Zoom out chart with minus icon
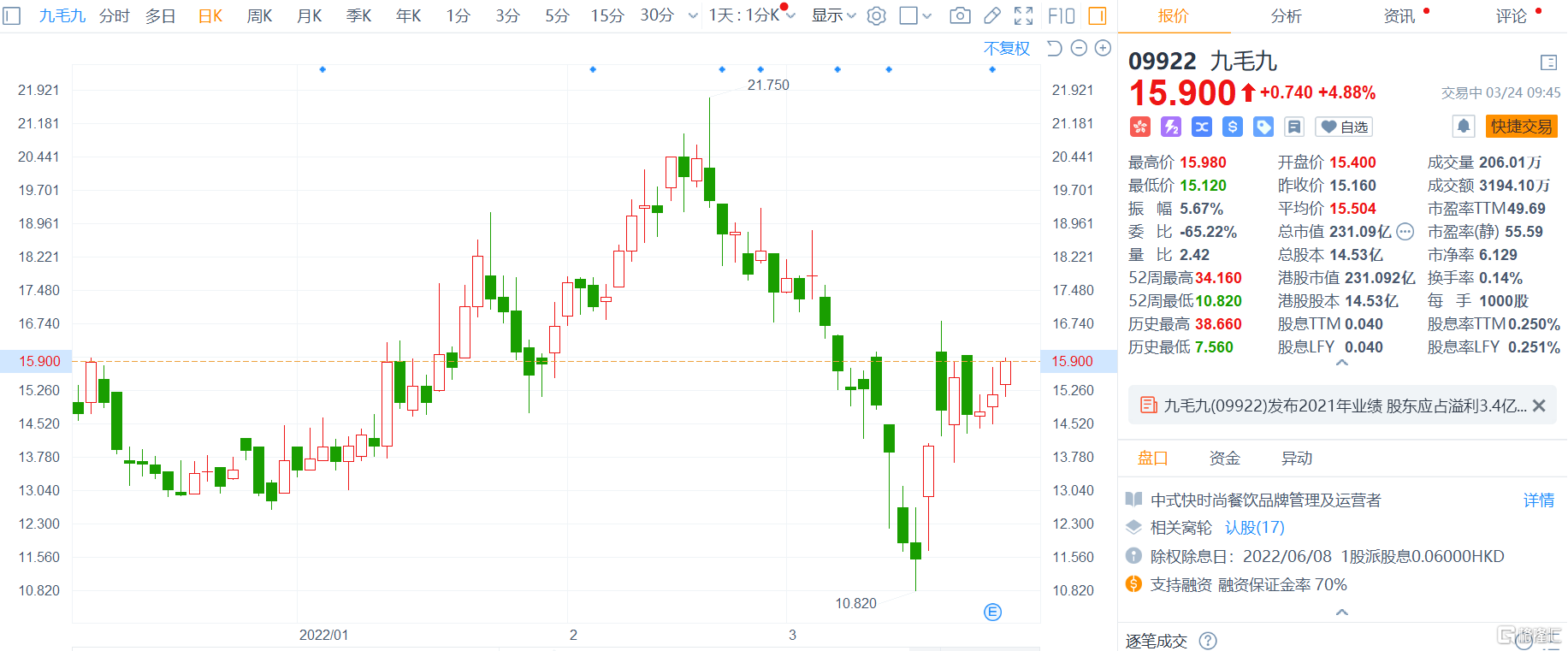1568x651 pixels. (x=1079, y=49)
